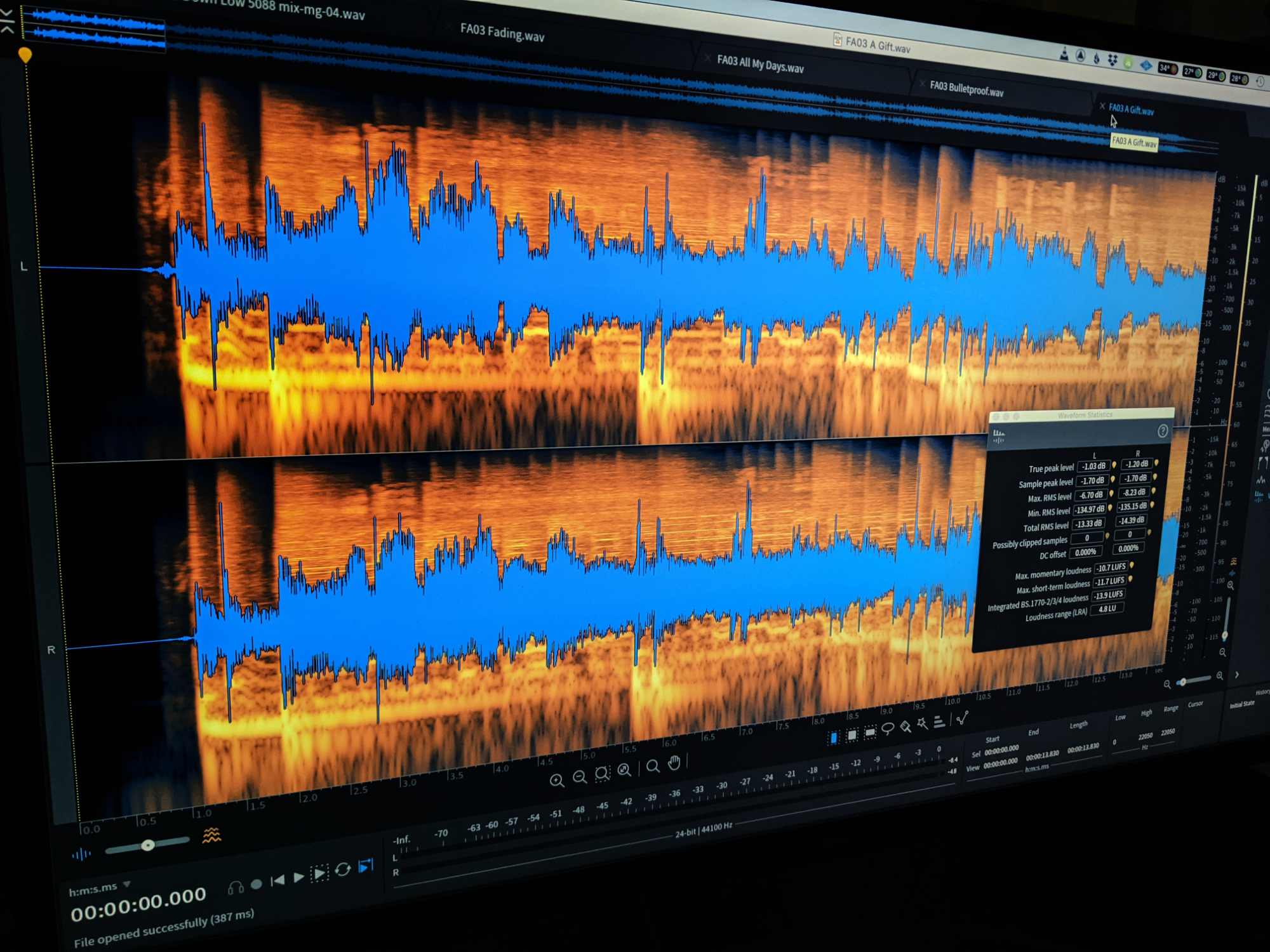Viewport: 1270px width, 952px height.
Task: Click the Loudness range 4.8 LU value
Action: coord(1107,609)
